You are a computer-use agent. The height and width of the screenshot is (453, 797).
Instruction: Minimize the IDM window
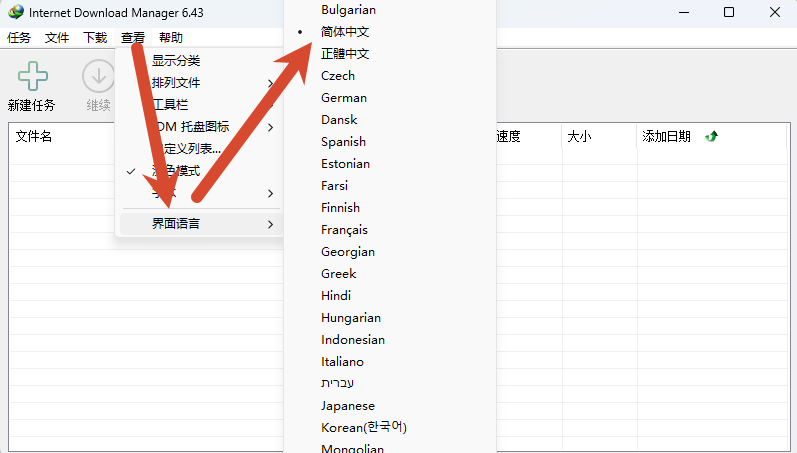684,12
